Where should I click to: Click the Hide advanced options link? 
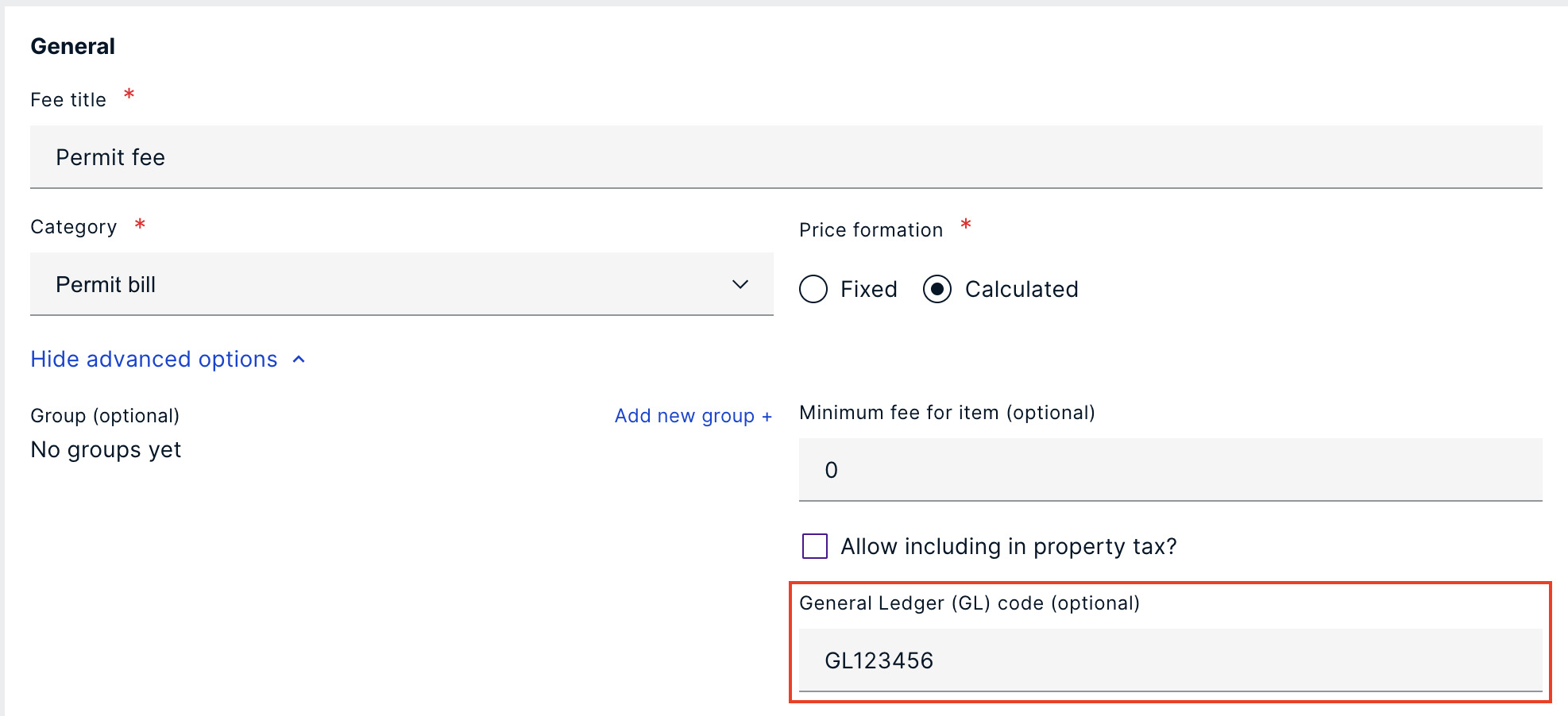154,360
